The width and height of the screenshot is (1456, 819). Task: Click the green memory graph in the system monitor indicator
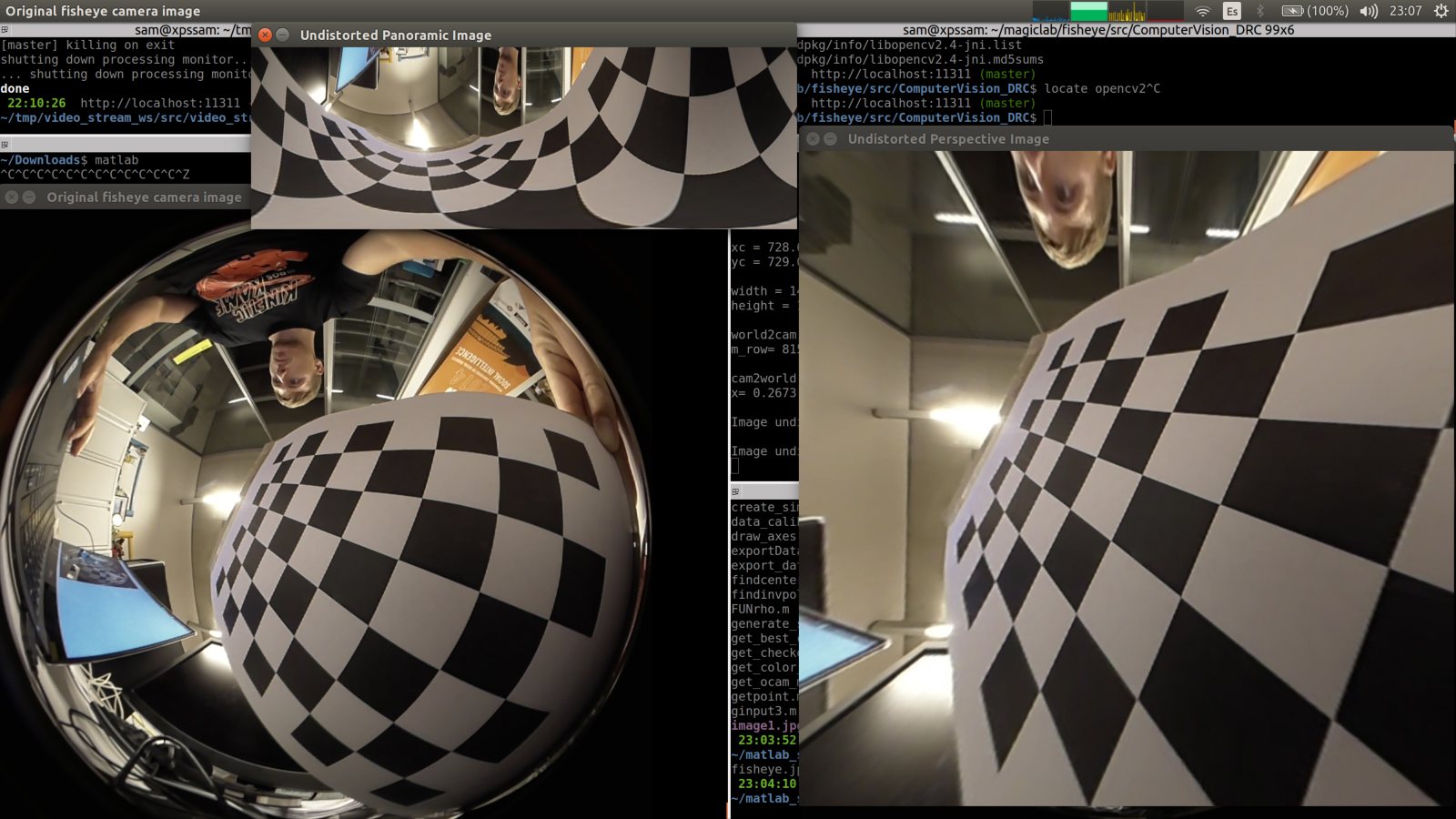pyautogui.click(x=1088, y=11)
